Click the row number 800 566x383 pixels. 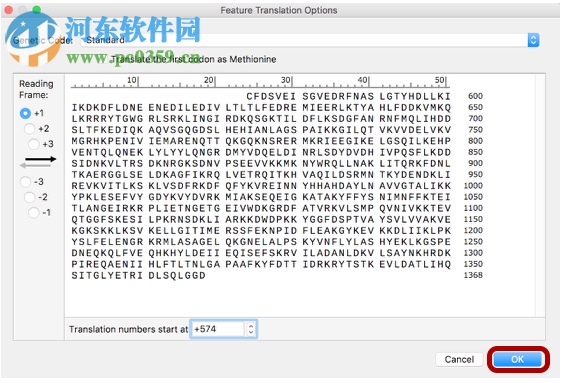(x=475, y=141)
